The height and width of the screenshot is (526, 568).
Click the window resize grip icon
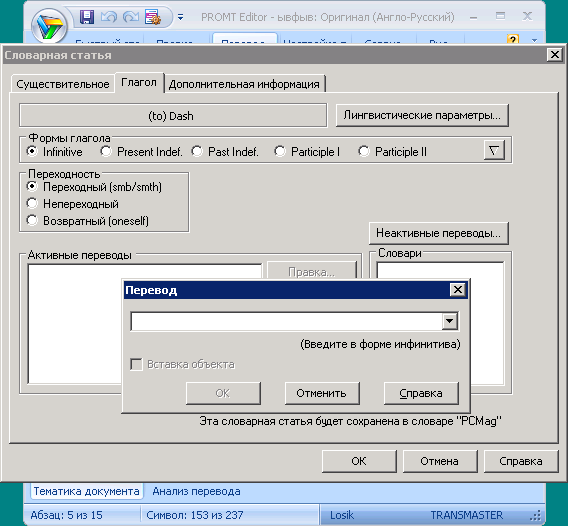(x=535, y=516)
